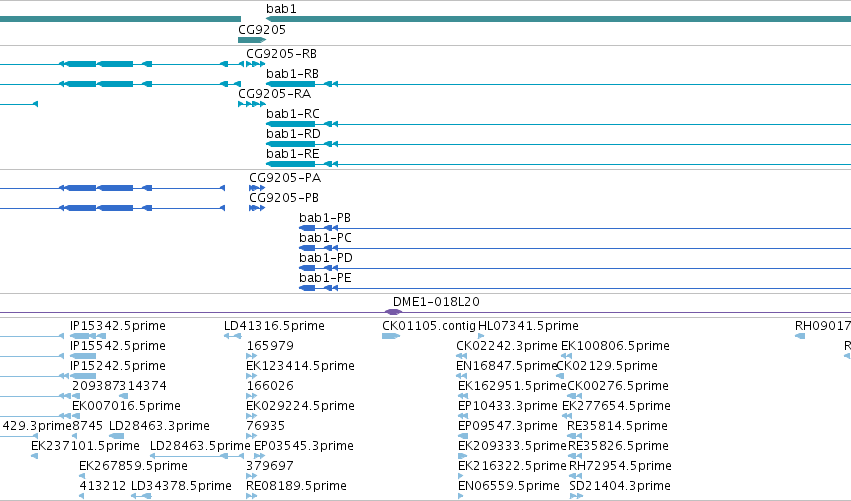Click the EK100806.5prime EST
Image resolution: width=851 pixels, height=501 pixels.
615,346
